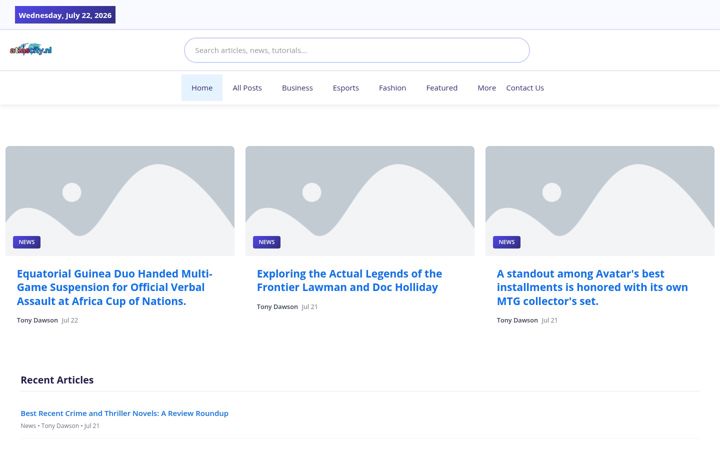Open the Fashion category
The image size is (720, 450).
pos(392,88)
